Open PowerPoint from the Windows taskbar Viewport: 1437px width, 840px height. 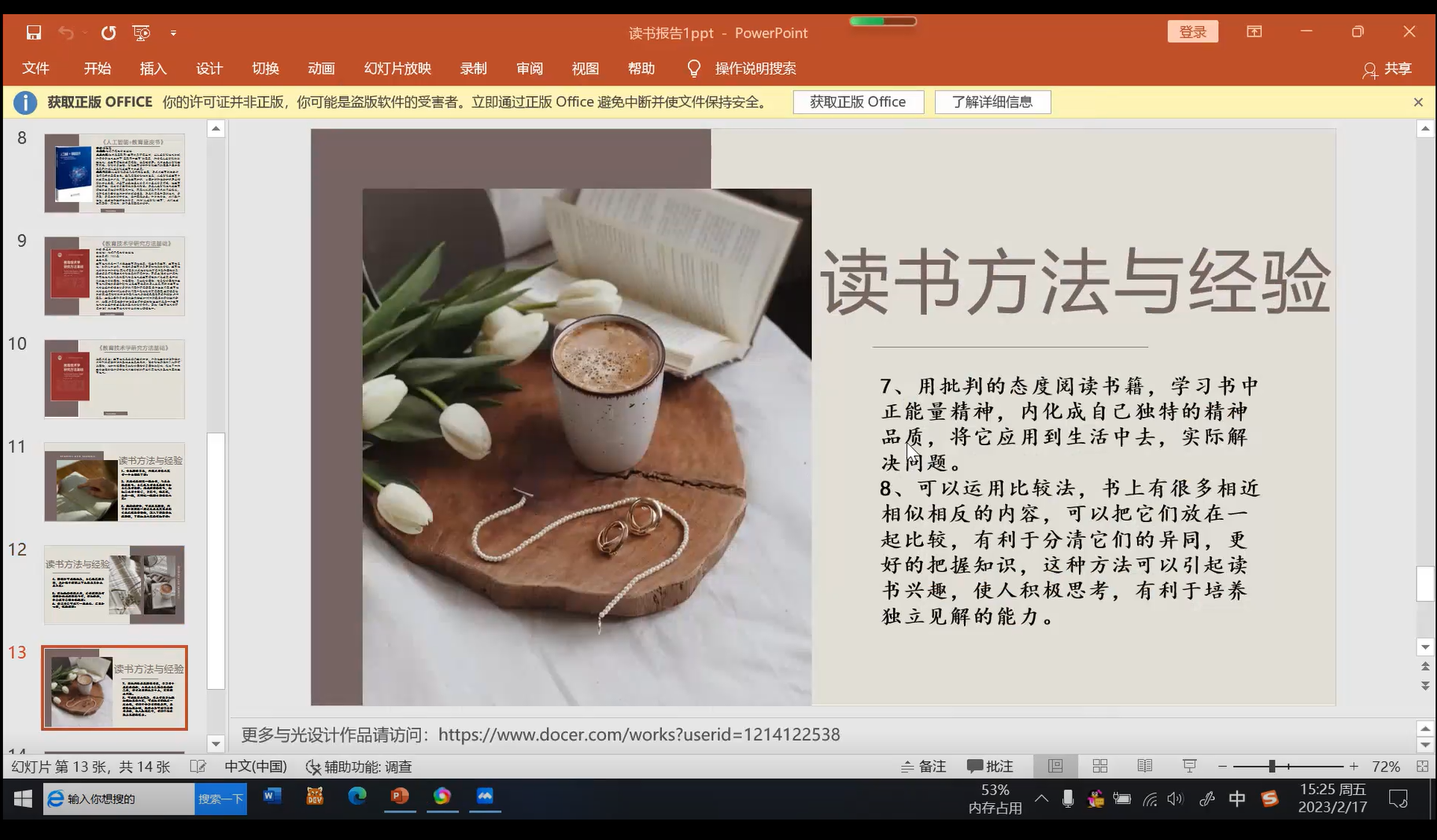[400, 797]
